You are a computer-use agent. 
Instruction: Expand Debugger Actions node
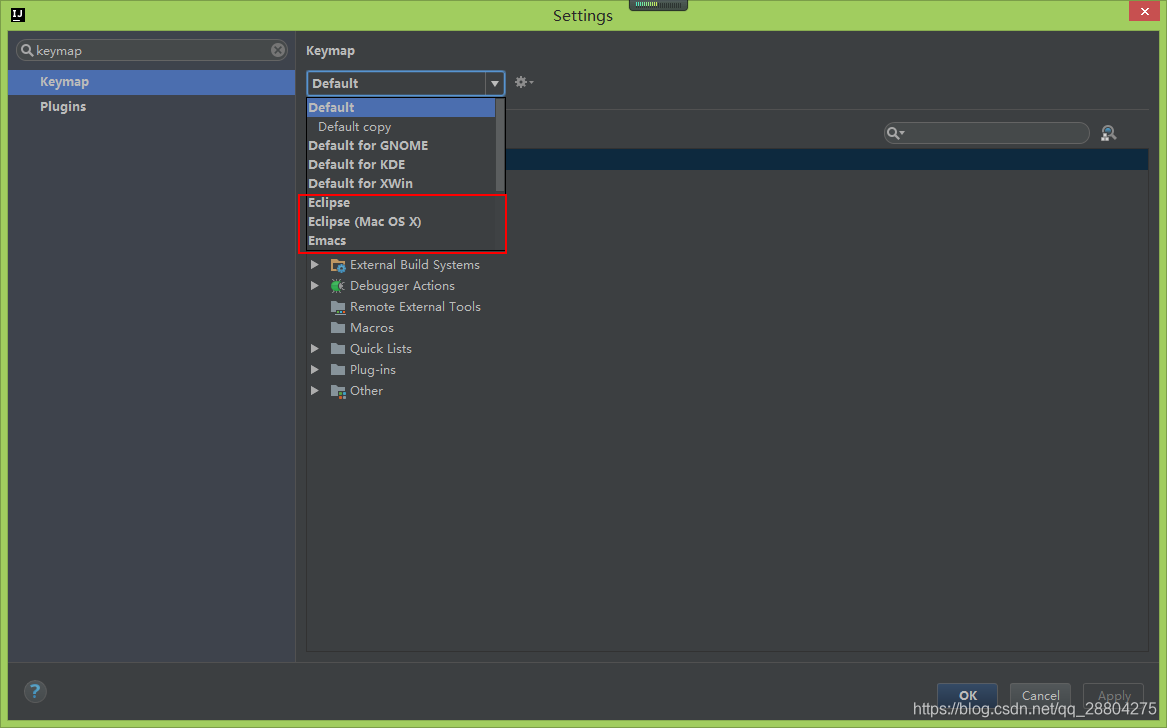(315, 286)
